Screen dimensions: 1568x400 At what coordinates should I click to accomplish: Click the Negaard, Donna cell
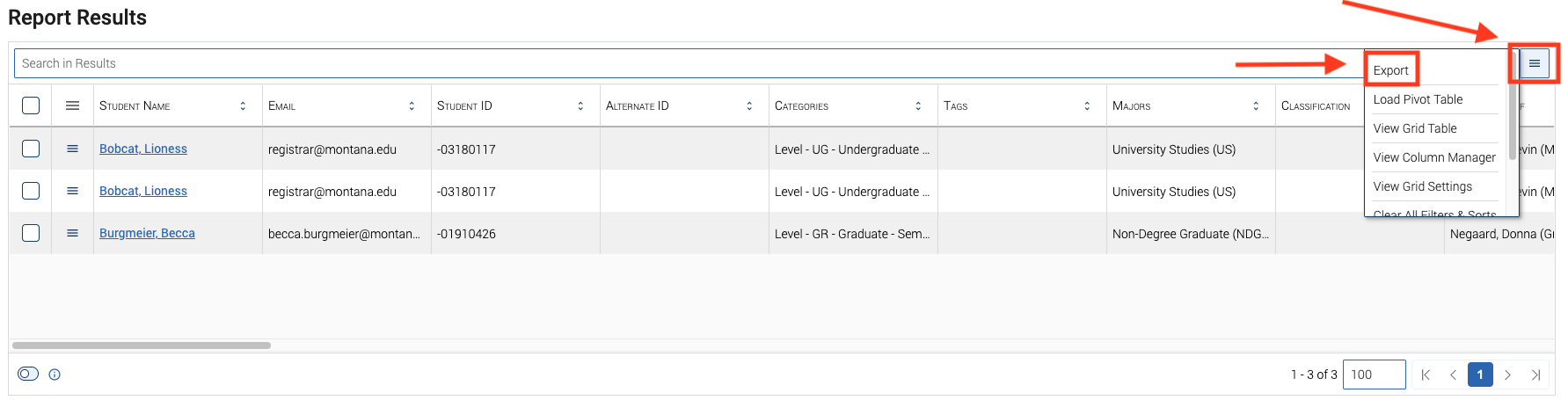point(1500,234)
